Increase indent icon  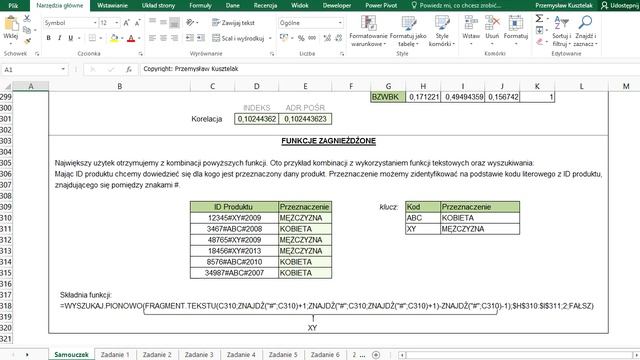[201, 38]
